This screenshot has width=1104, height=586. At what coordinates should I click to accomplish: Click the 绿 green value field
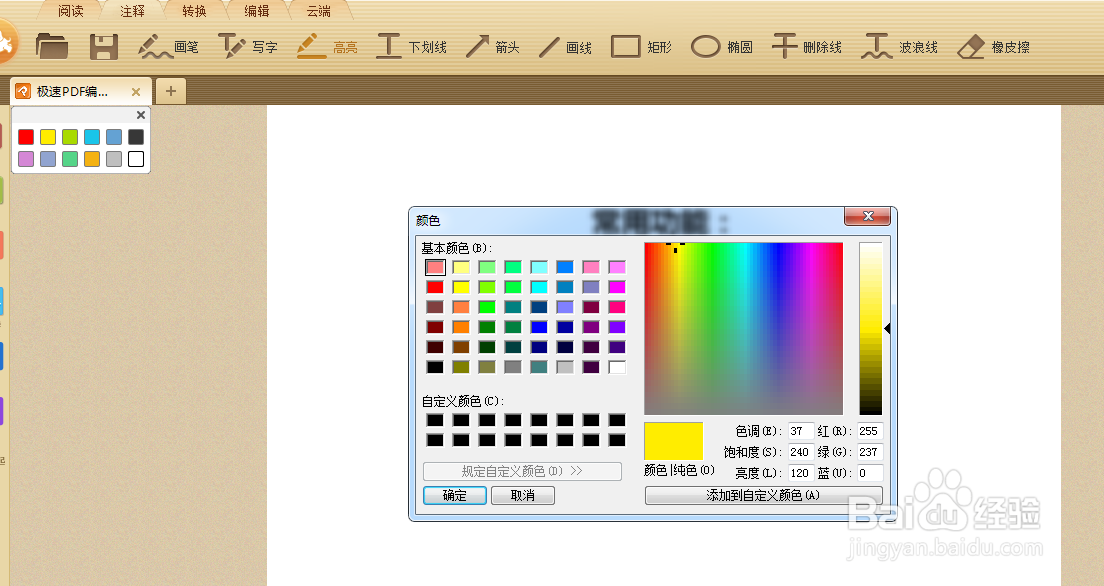click(870, 452)
